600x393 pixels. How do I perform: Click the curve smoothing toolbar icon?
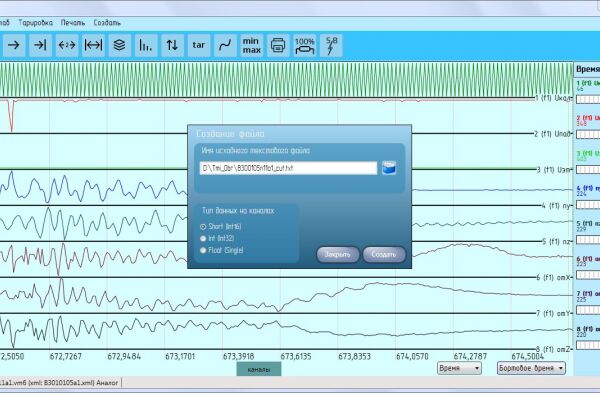click(x=225, y=45)
